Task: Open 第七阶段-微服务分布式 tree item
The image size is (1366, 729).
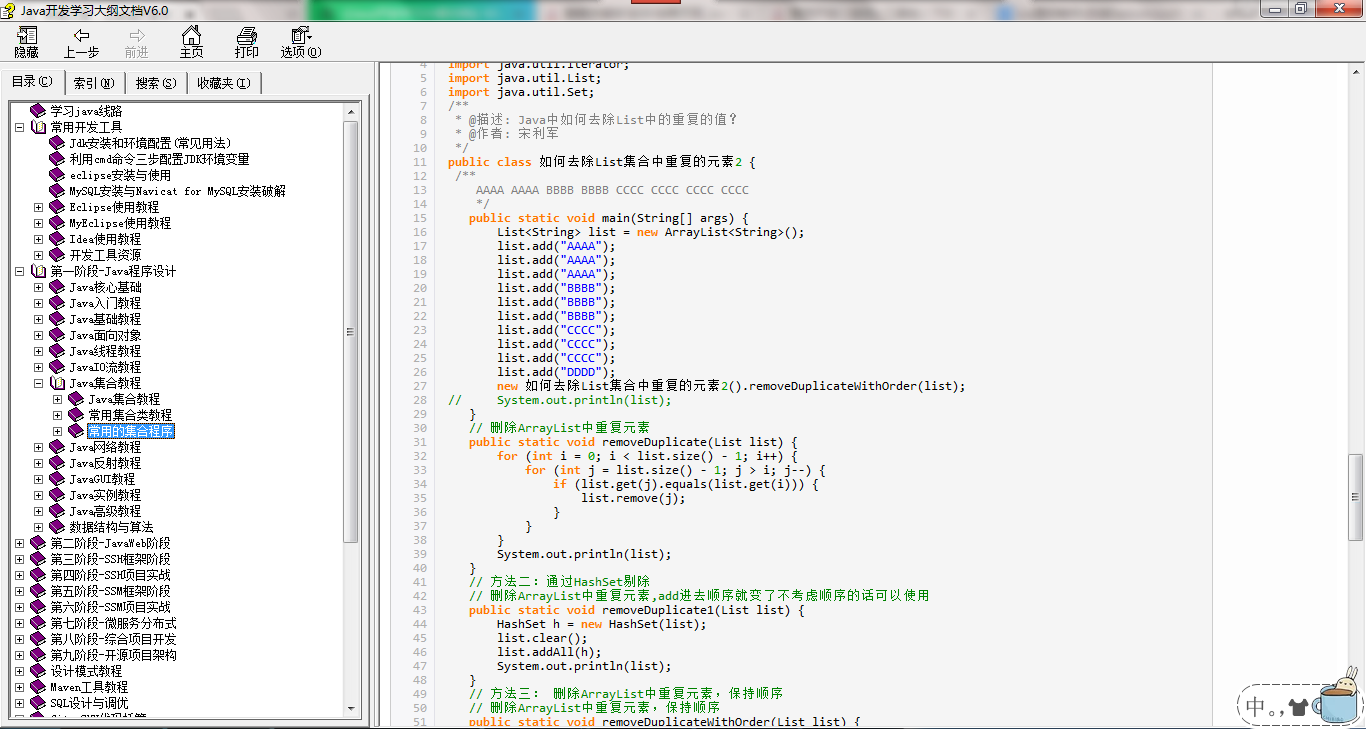Action: click(113, 623)
